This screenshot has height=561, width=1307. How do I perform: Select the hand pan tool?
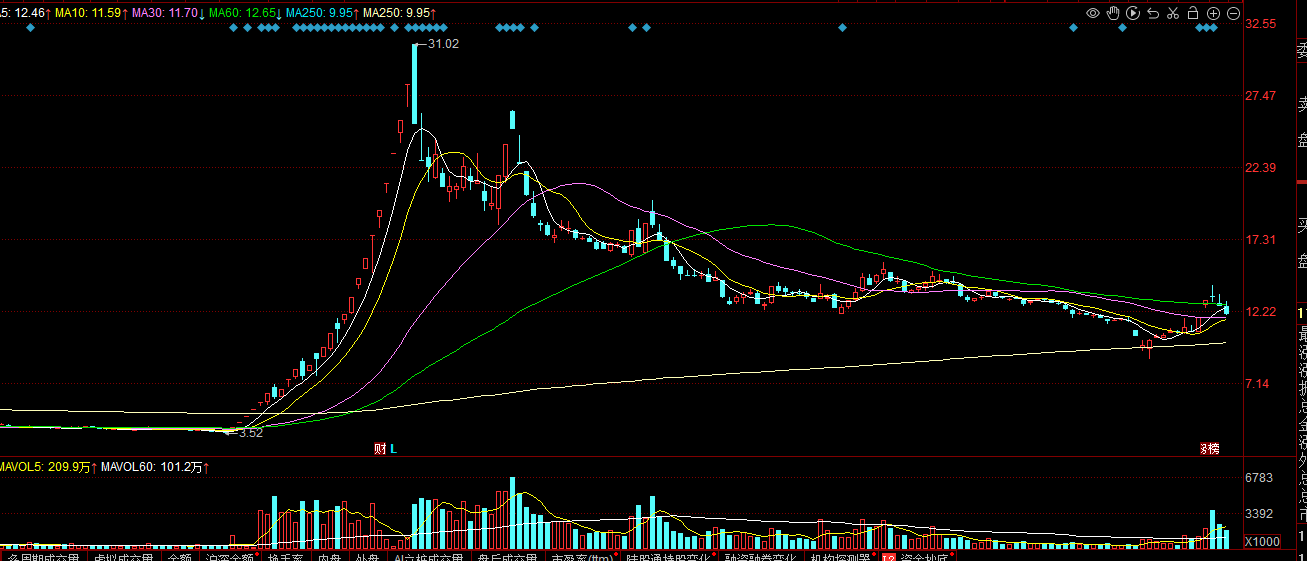coord(1113,13)
